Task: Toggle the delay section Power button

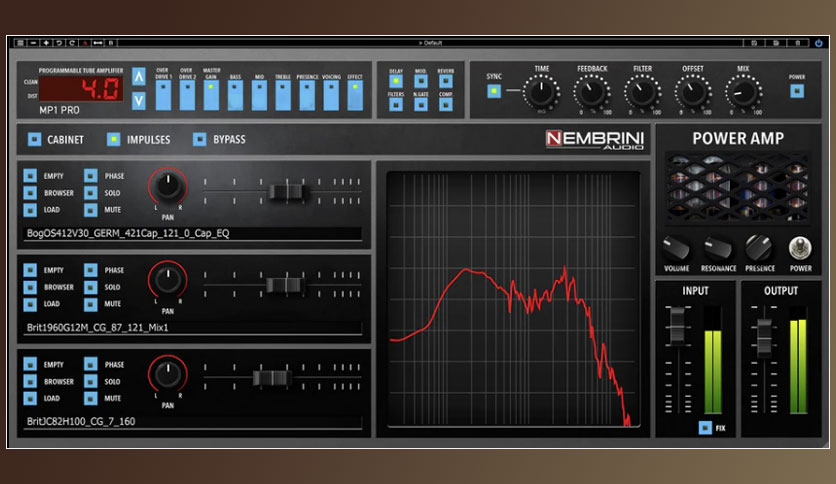Action: (797, 91)
